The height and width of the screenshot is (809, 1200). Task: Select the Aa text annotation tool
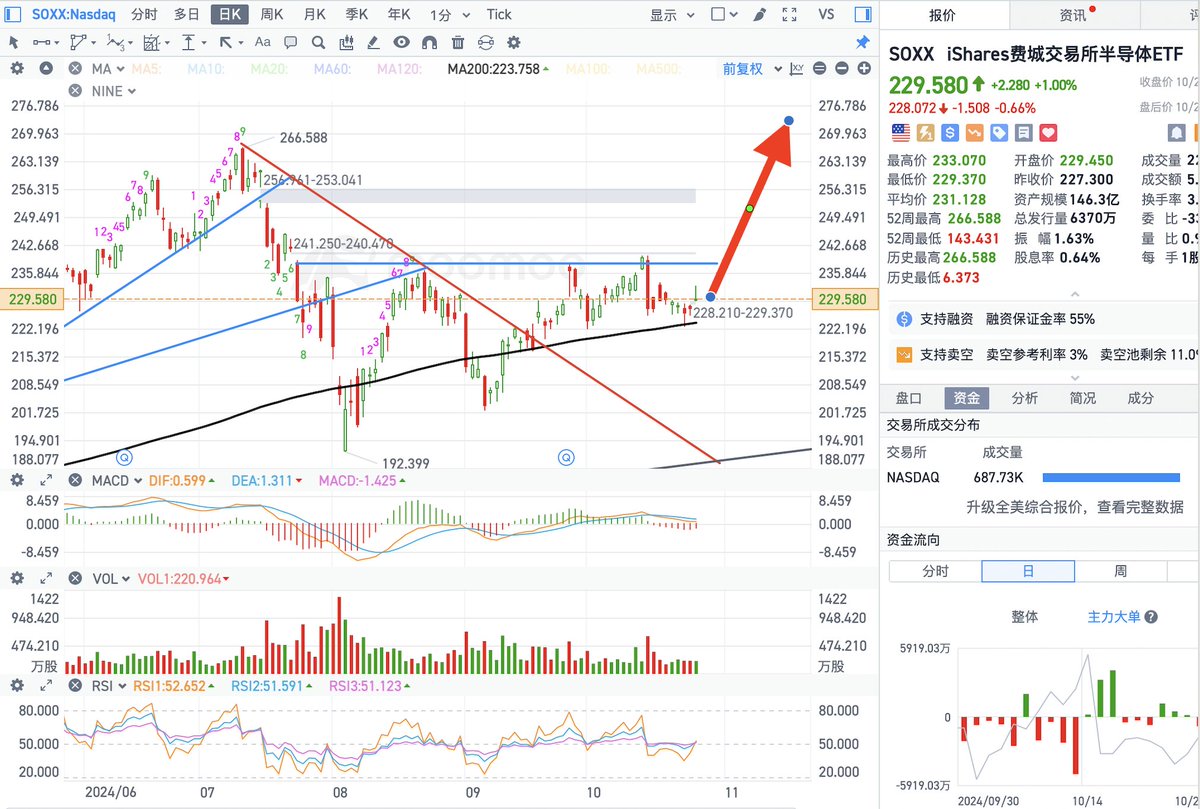pyautogui.click(x=263, y=42)
